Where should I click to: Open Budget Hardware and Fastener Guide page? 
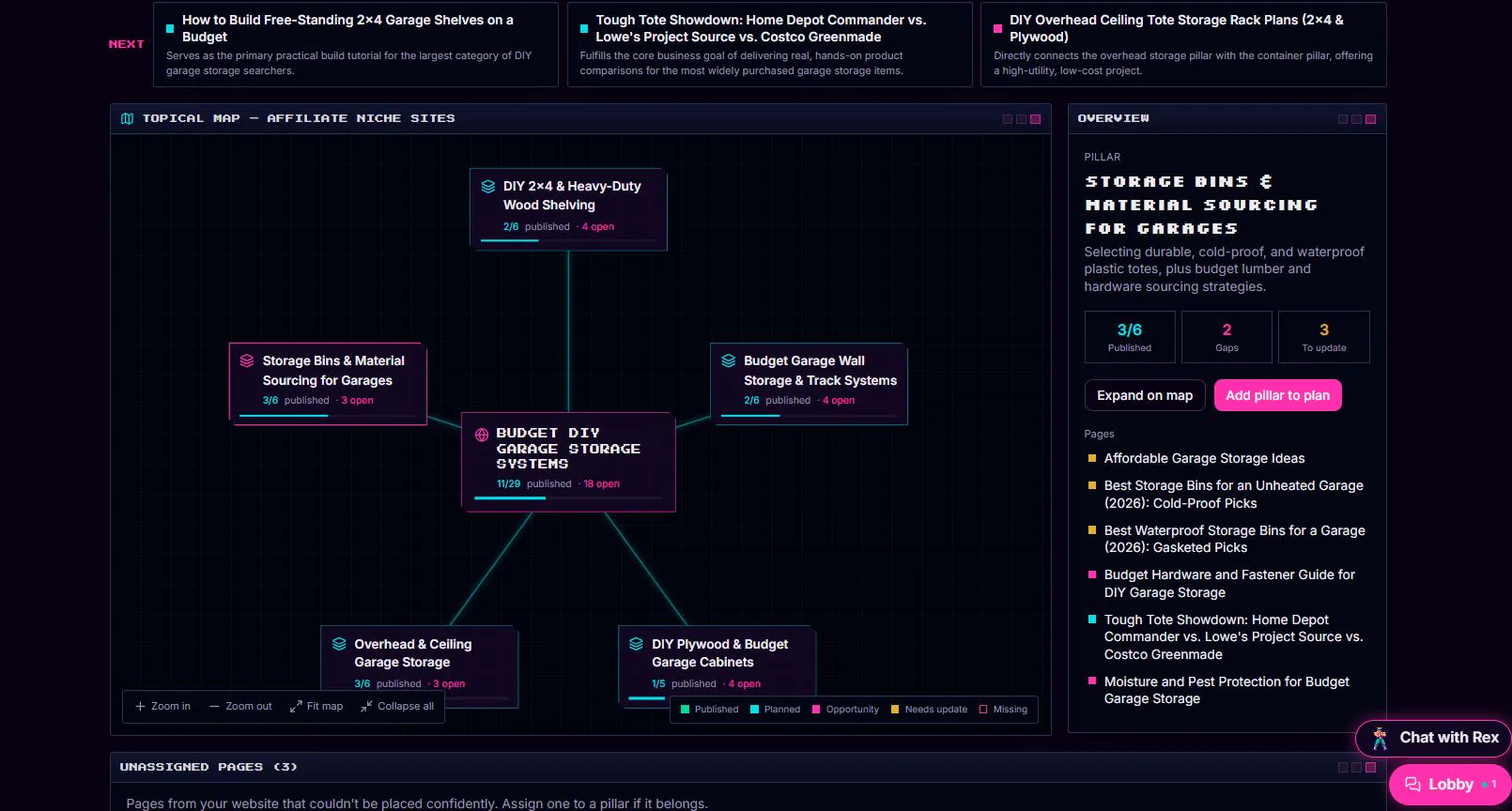click(1229, 584)
